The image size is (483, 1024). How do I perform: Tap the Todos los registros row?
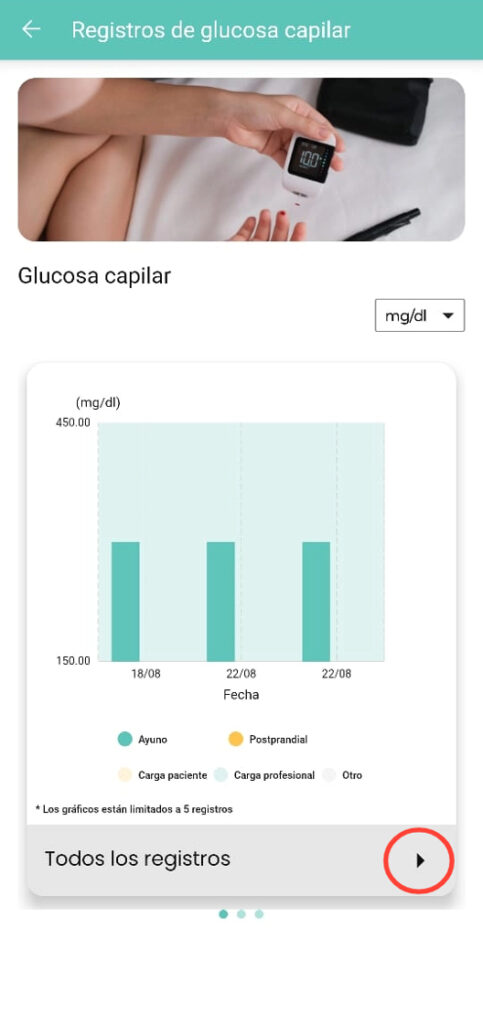(x=241, y=859)
